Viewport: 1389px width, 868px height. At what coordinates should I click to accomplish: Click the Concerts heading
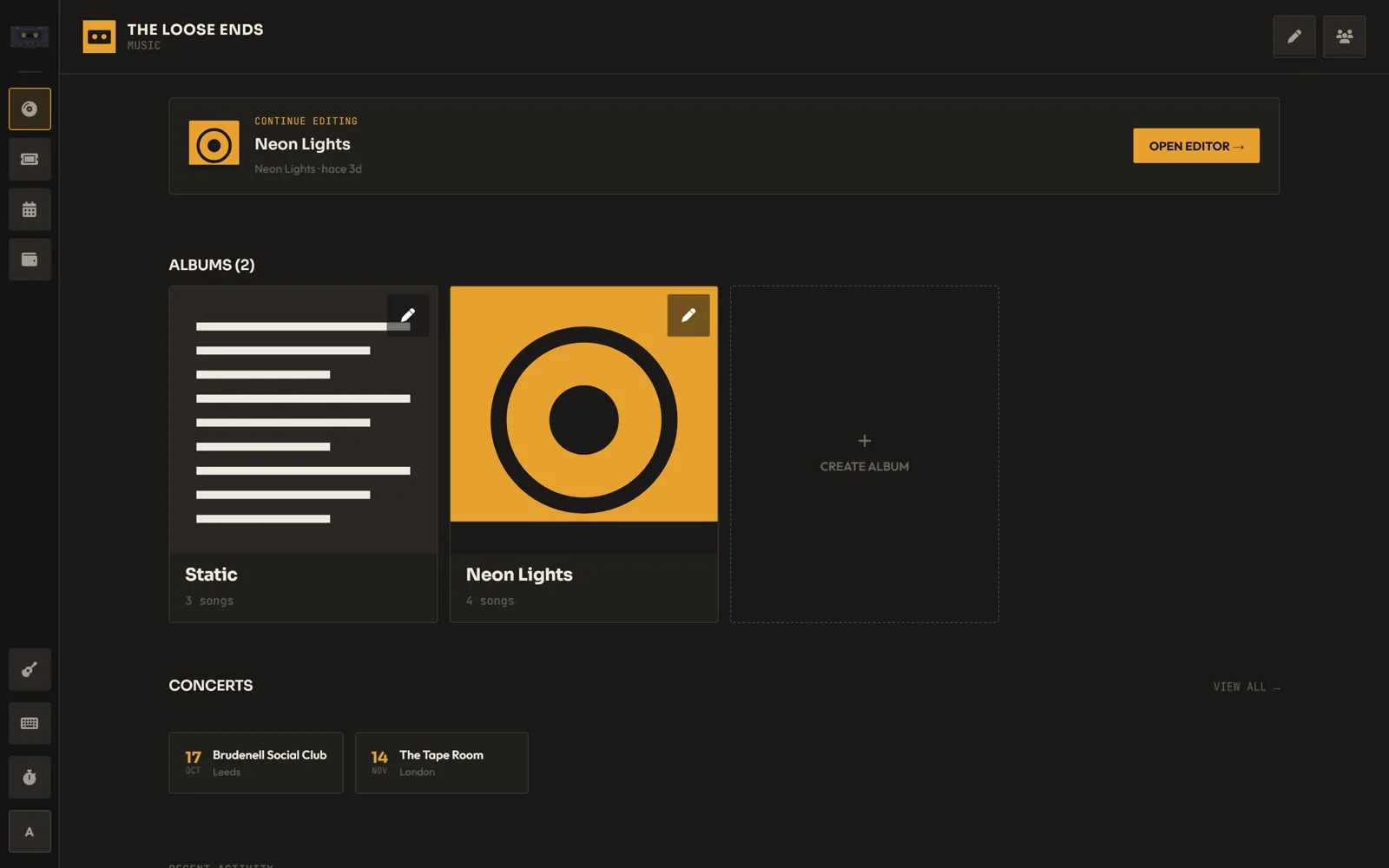point(211,686)
